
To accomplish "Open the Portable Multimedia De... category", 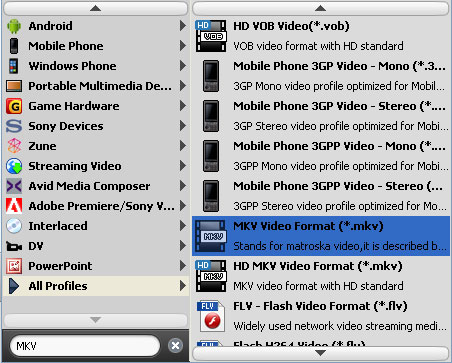I will [x=96, y=86].
